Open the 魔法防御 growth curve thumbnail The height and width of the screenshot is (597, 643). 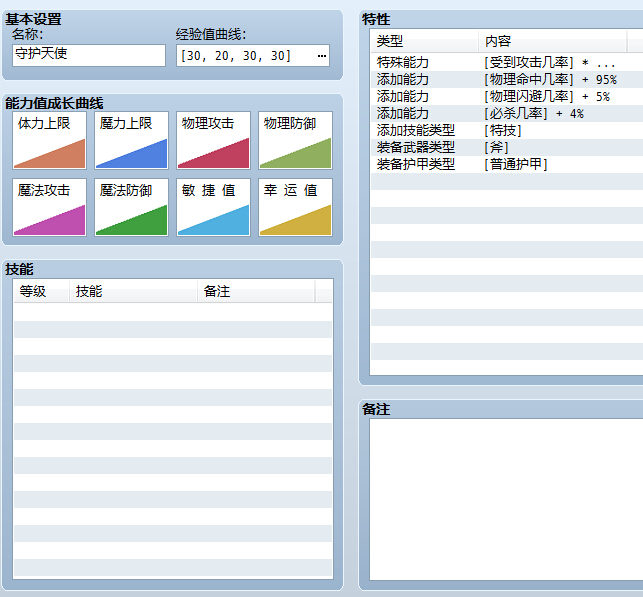(131, 207)
